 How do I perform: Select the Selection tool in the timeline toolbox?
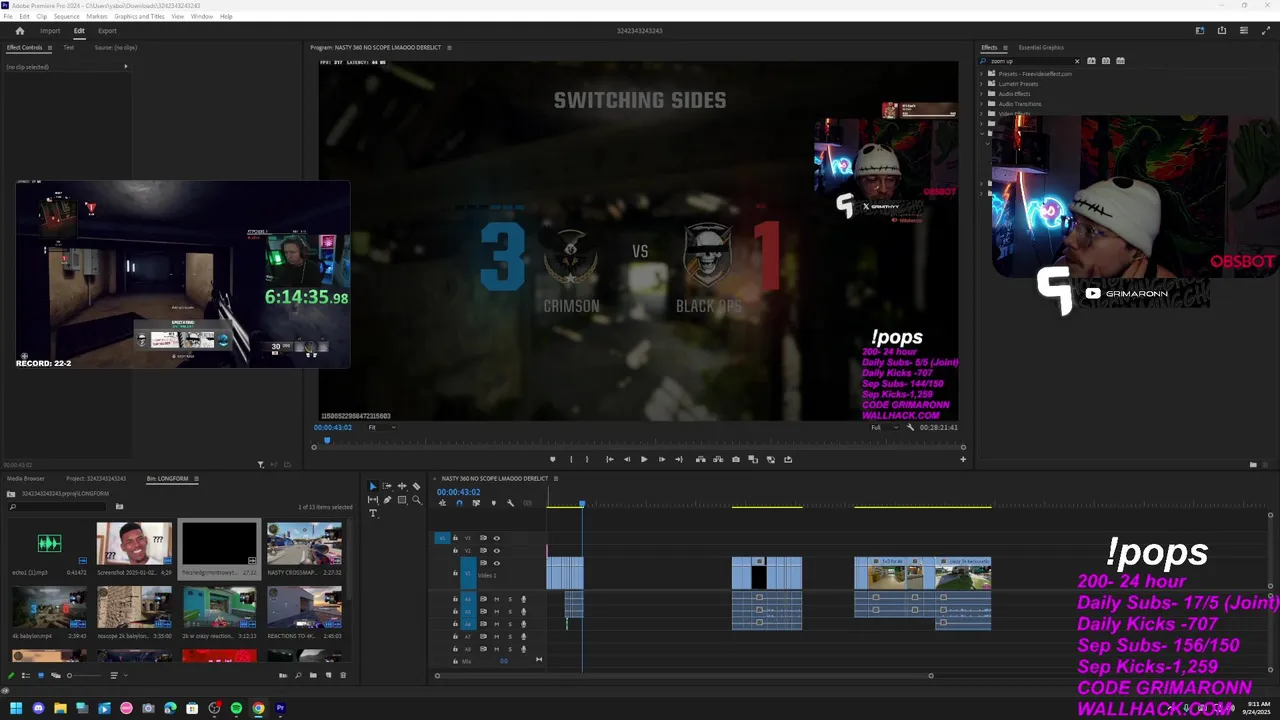coord(373,486)
